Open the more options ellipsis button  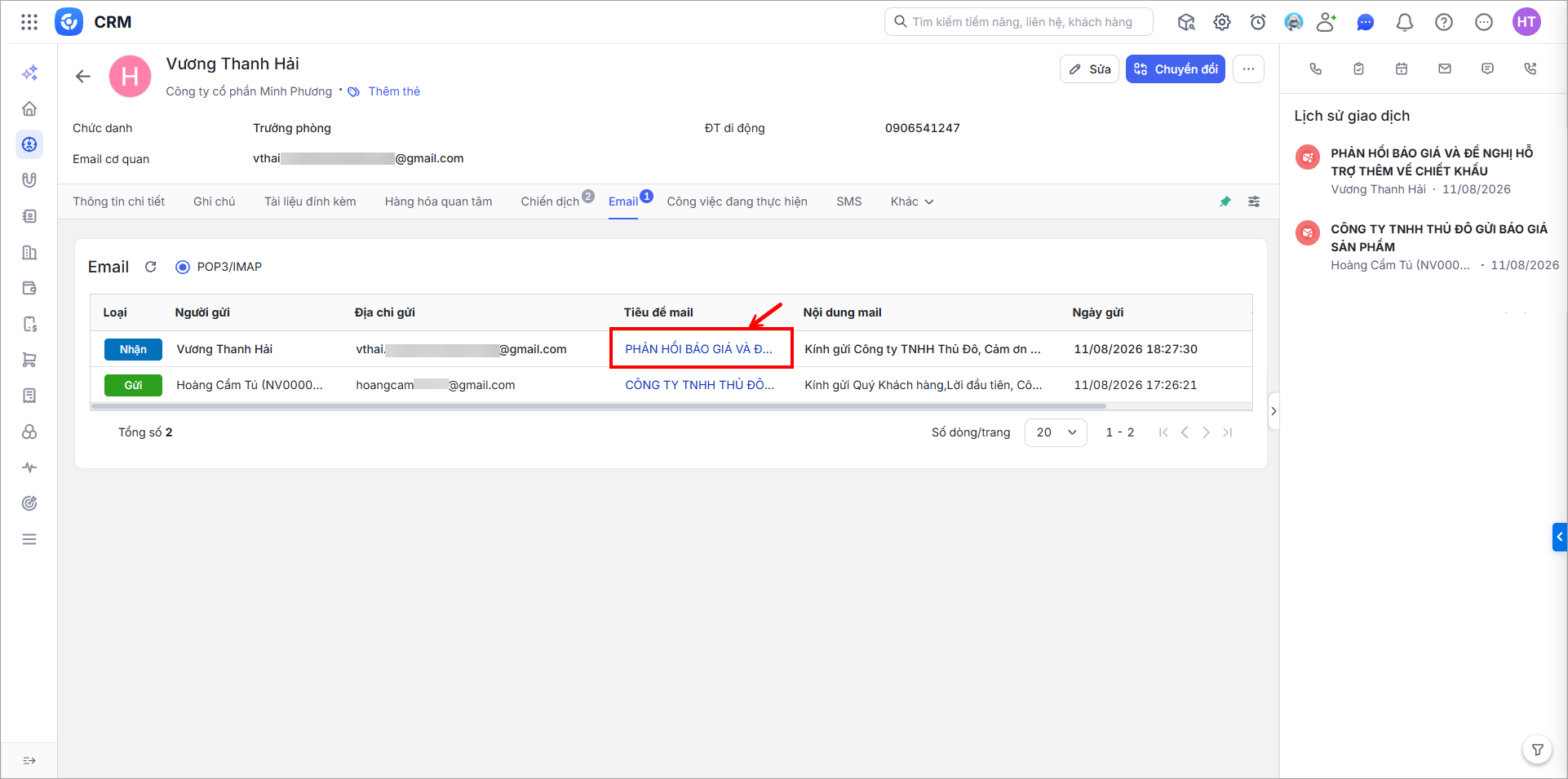1248,69
